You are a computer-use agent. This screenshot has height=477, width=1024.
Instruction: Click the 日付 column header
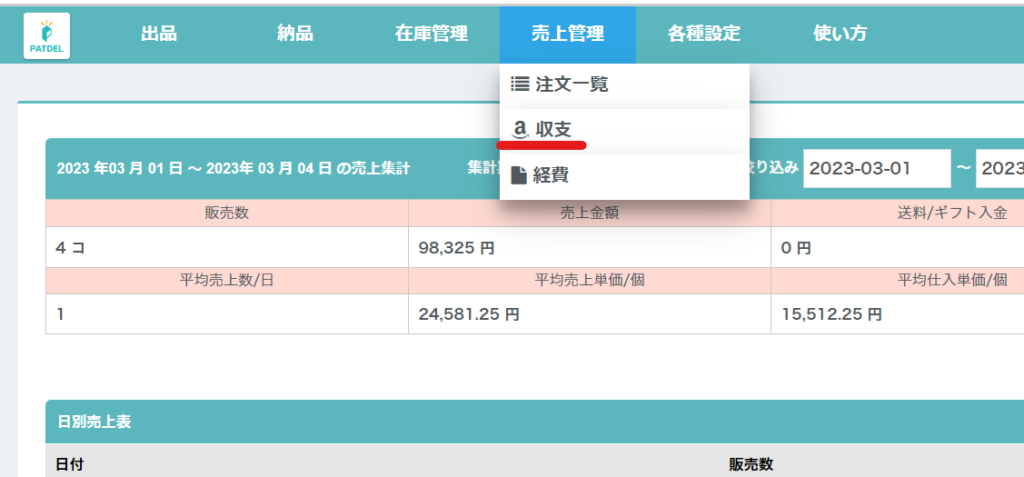[69, 464]
